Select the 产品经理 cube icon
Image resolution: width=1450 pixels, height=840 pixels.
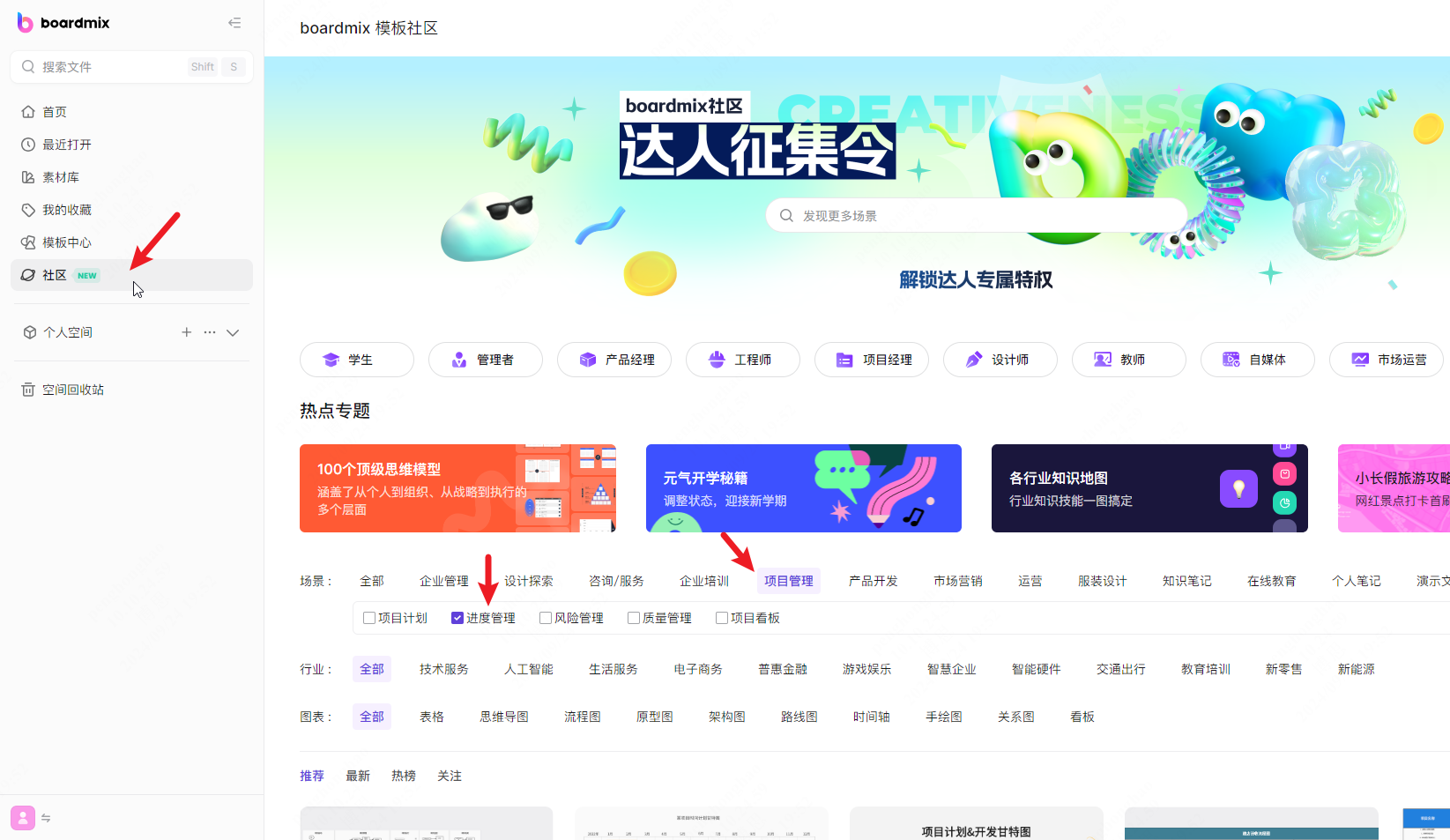[x=588, y=360]
